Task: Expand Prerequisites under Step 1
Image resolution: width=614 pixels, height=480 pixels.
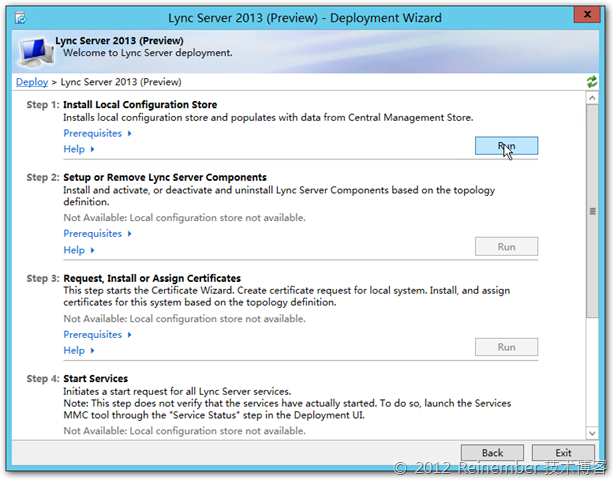Action: [97, 134]
